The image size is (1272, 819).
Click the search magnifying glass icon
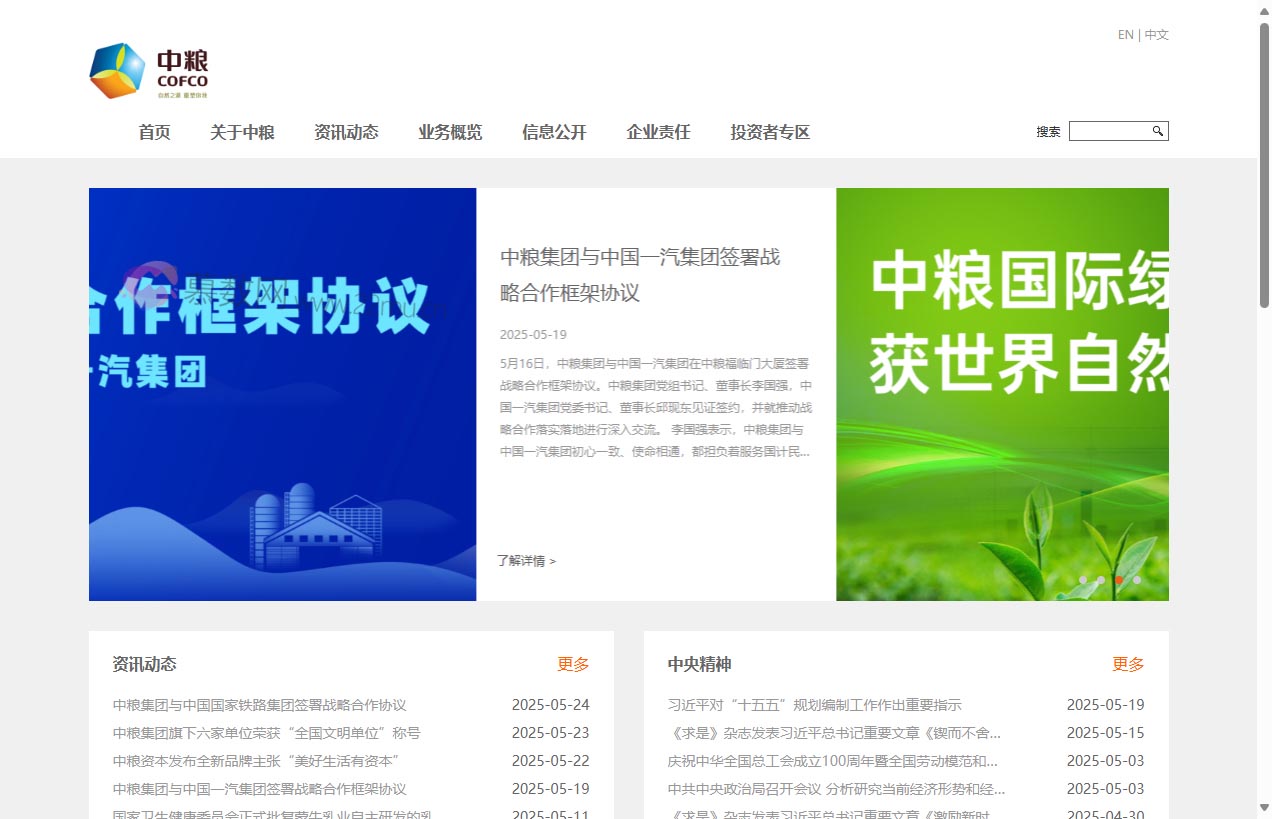click(1157, 130)
